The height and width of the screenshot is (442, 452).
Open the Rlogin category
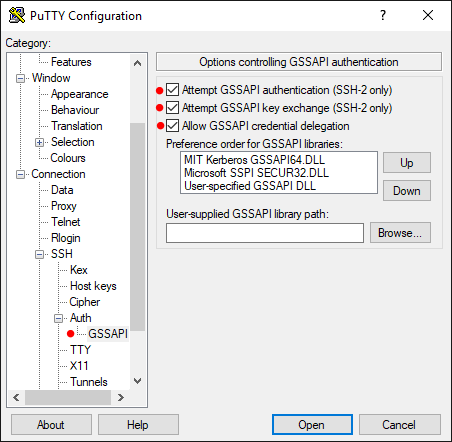66,238
